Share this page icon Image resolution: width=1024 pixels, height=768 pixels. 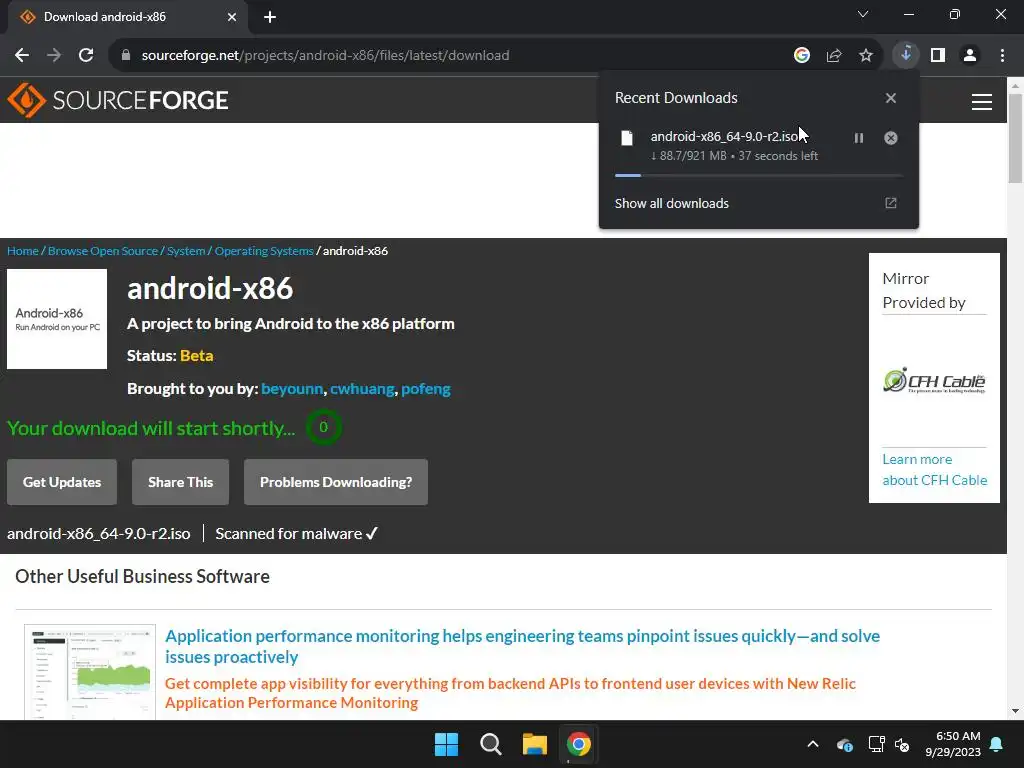coord(833,56)
